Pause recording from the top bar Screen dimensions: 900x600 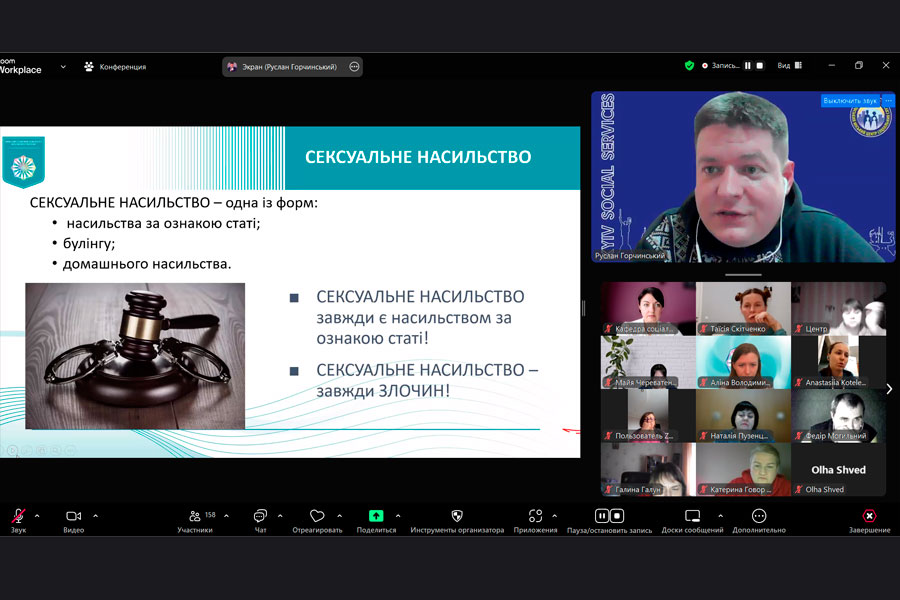tap(747, 65)
